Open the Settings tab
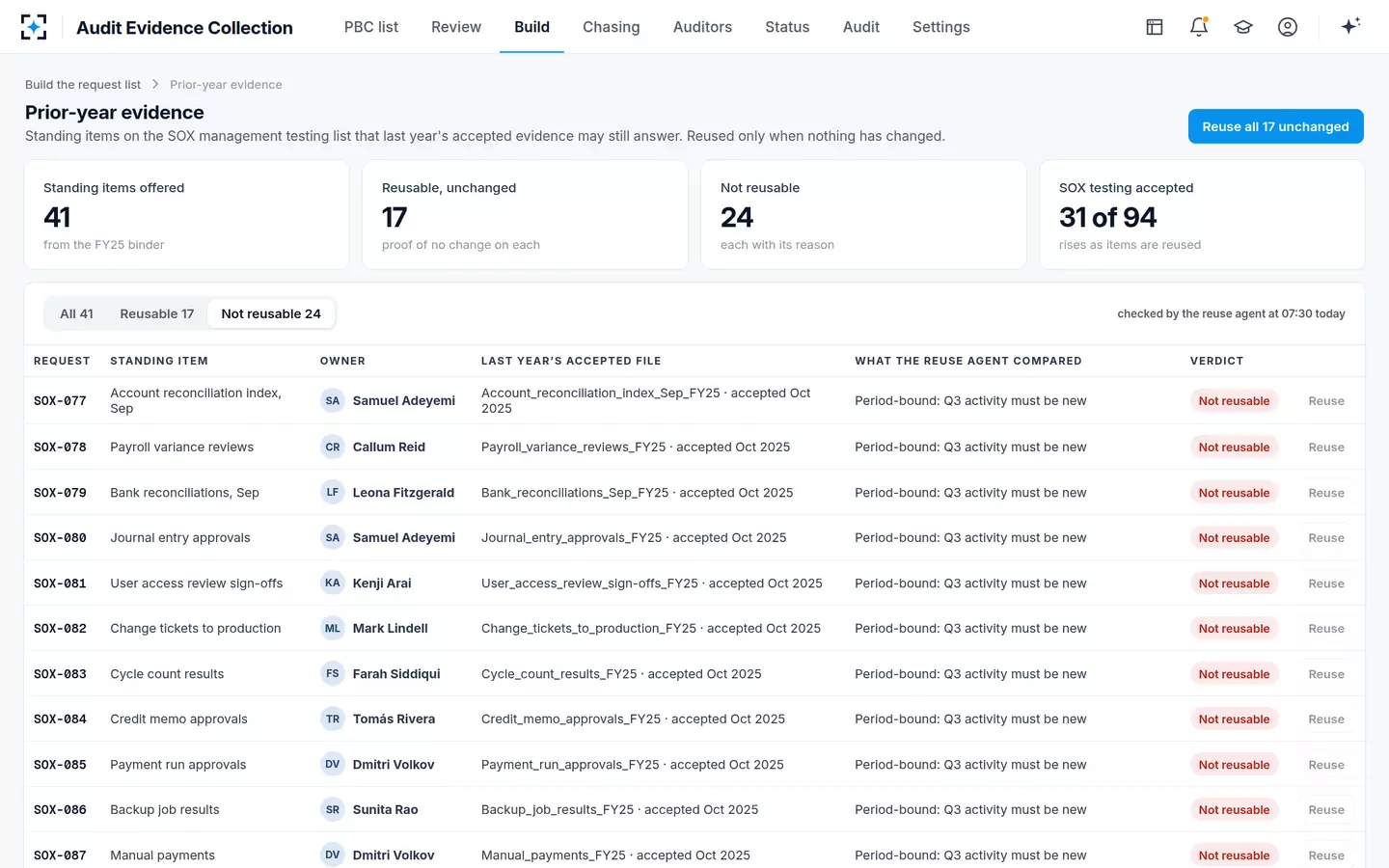Image resolution: width=1389 pixels, height=868 pixels. (x=941, y=27)
